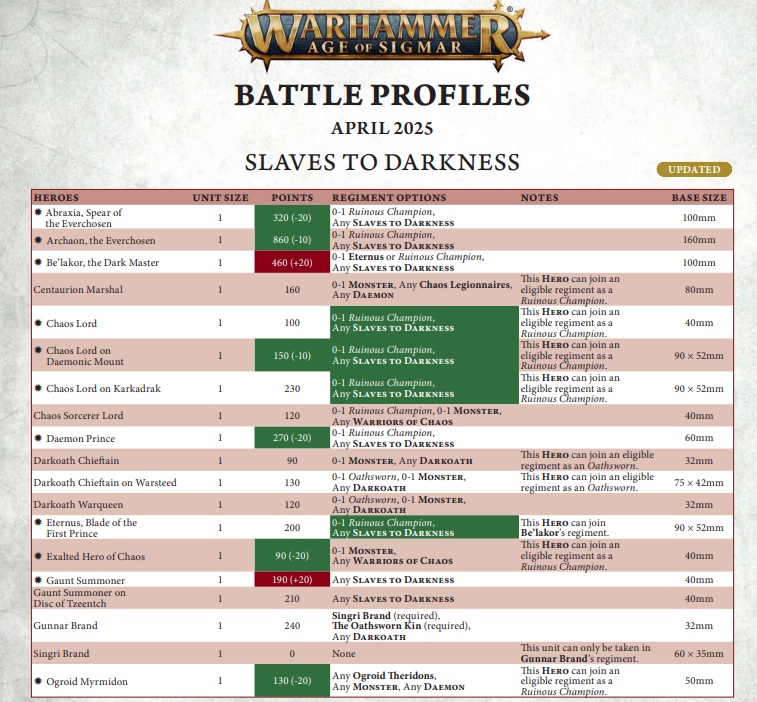
Task: Click the star icon beside Abraxia
Action: coord(38,212)
